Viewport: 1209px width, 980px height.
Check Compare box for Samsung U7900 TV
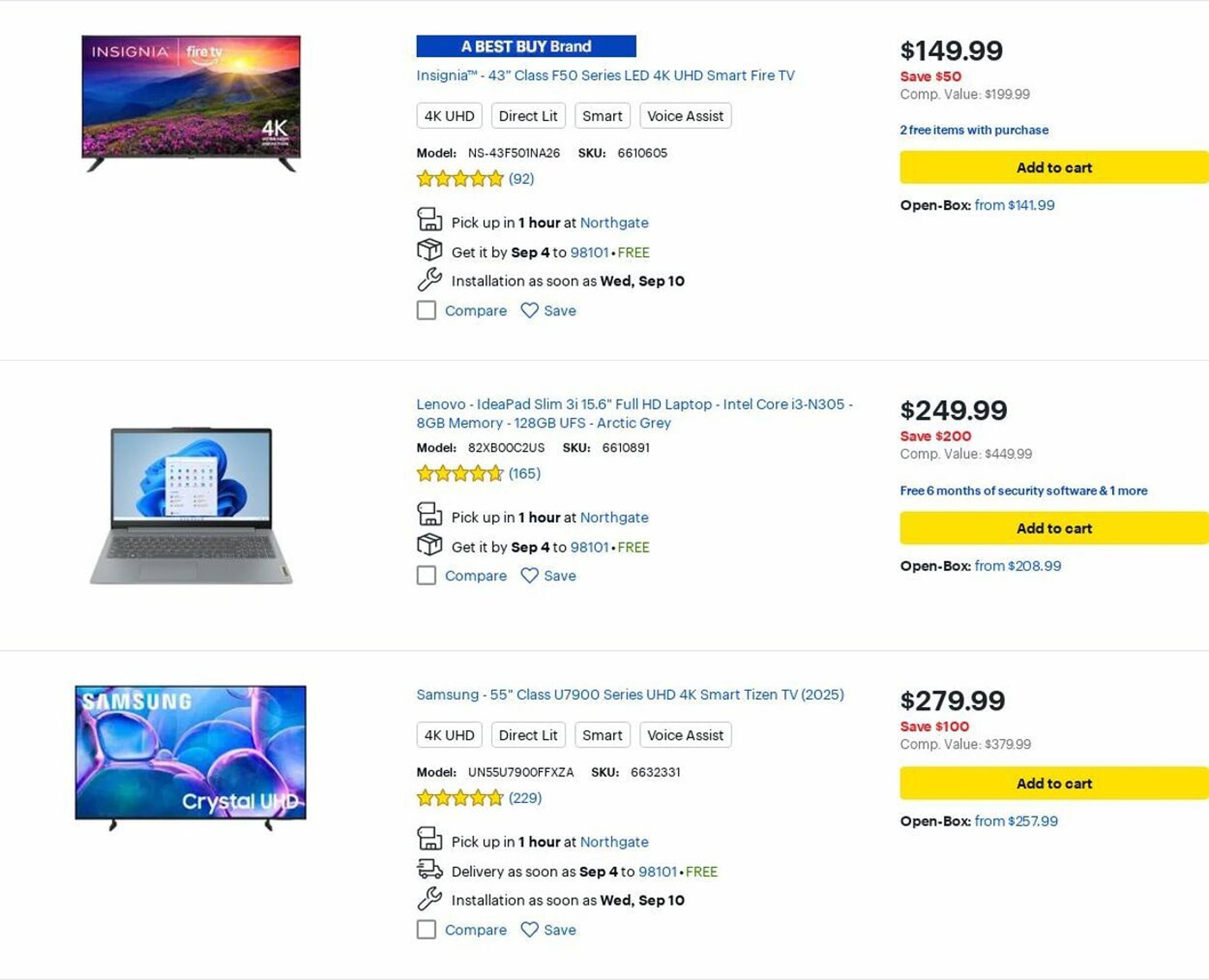426,929
